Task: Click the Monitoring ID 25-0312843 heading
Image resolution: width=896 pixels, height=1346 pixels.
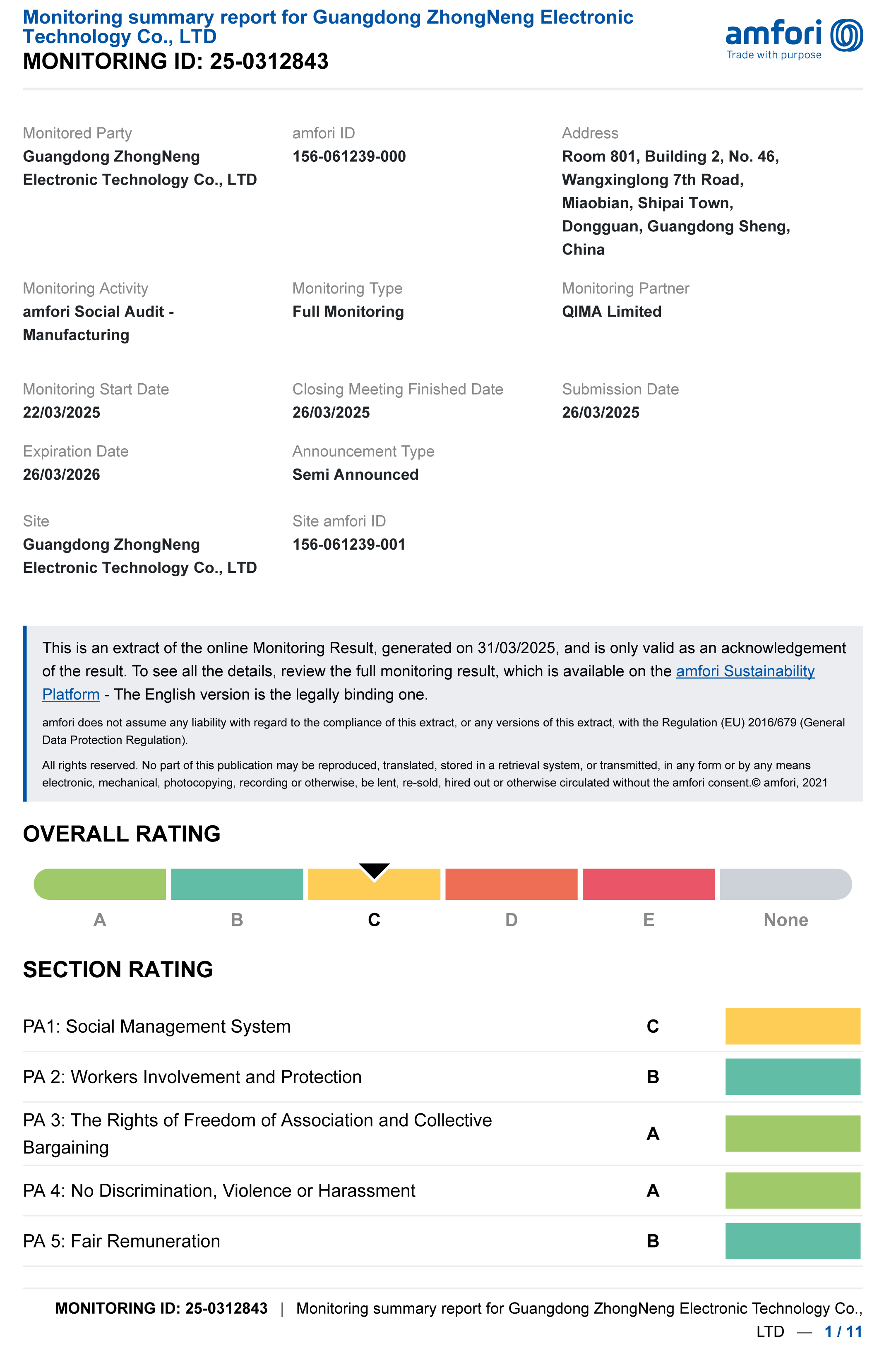Action: [175, 61]
